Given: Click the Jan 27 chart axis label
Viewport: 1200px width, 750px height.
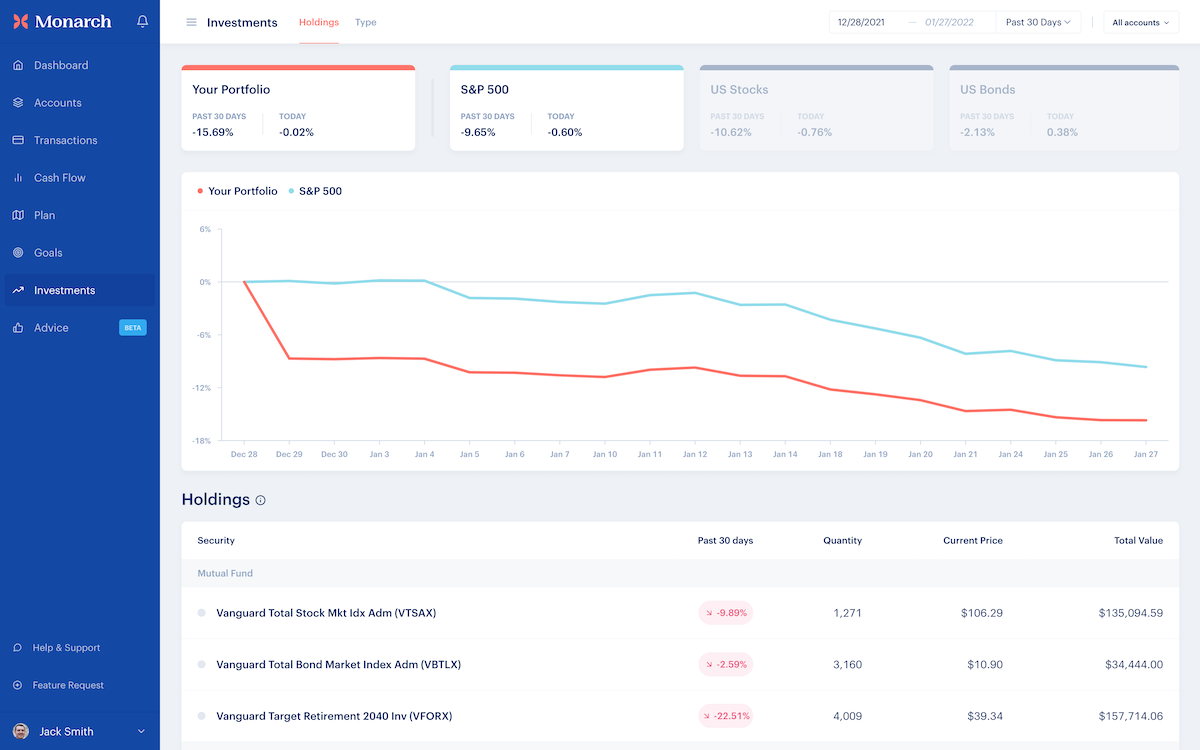Looking at the screenshot, I should pos(1146,454).
